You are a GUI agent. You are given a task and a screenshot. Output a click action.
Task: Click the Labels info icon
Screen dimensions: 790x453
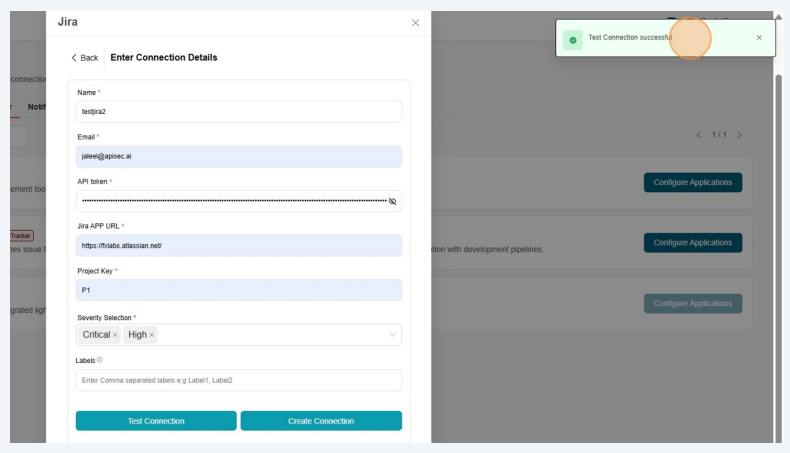coord(100,360)
